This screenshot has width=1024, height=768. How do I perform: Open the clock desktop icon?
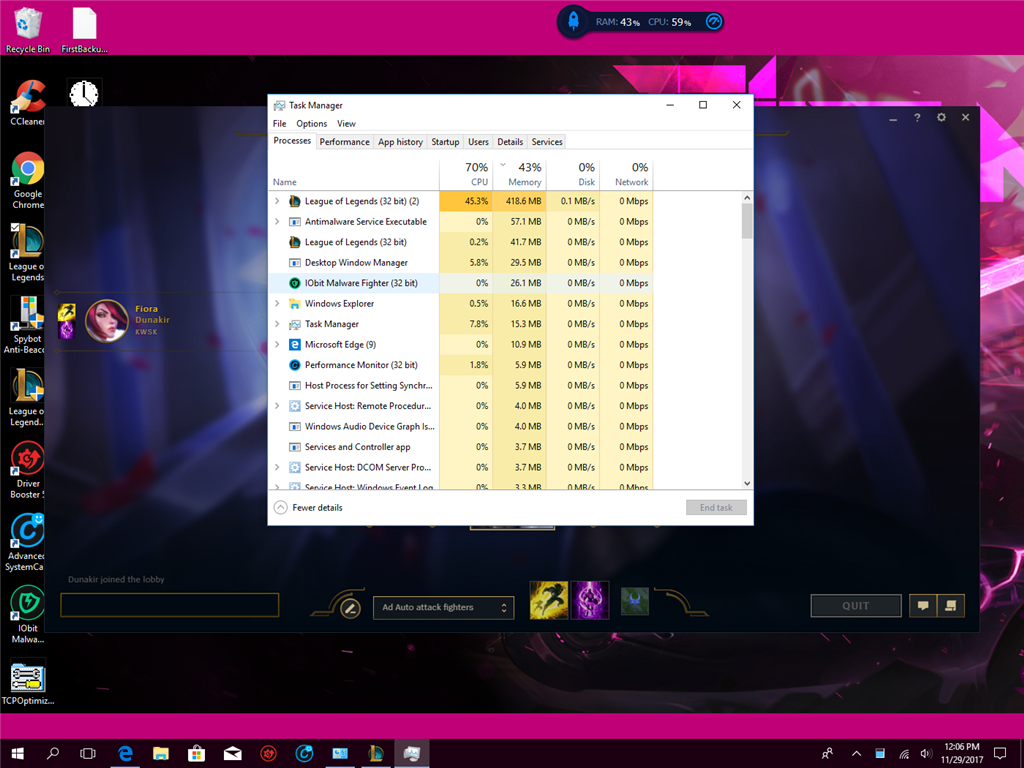(84, 95)
